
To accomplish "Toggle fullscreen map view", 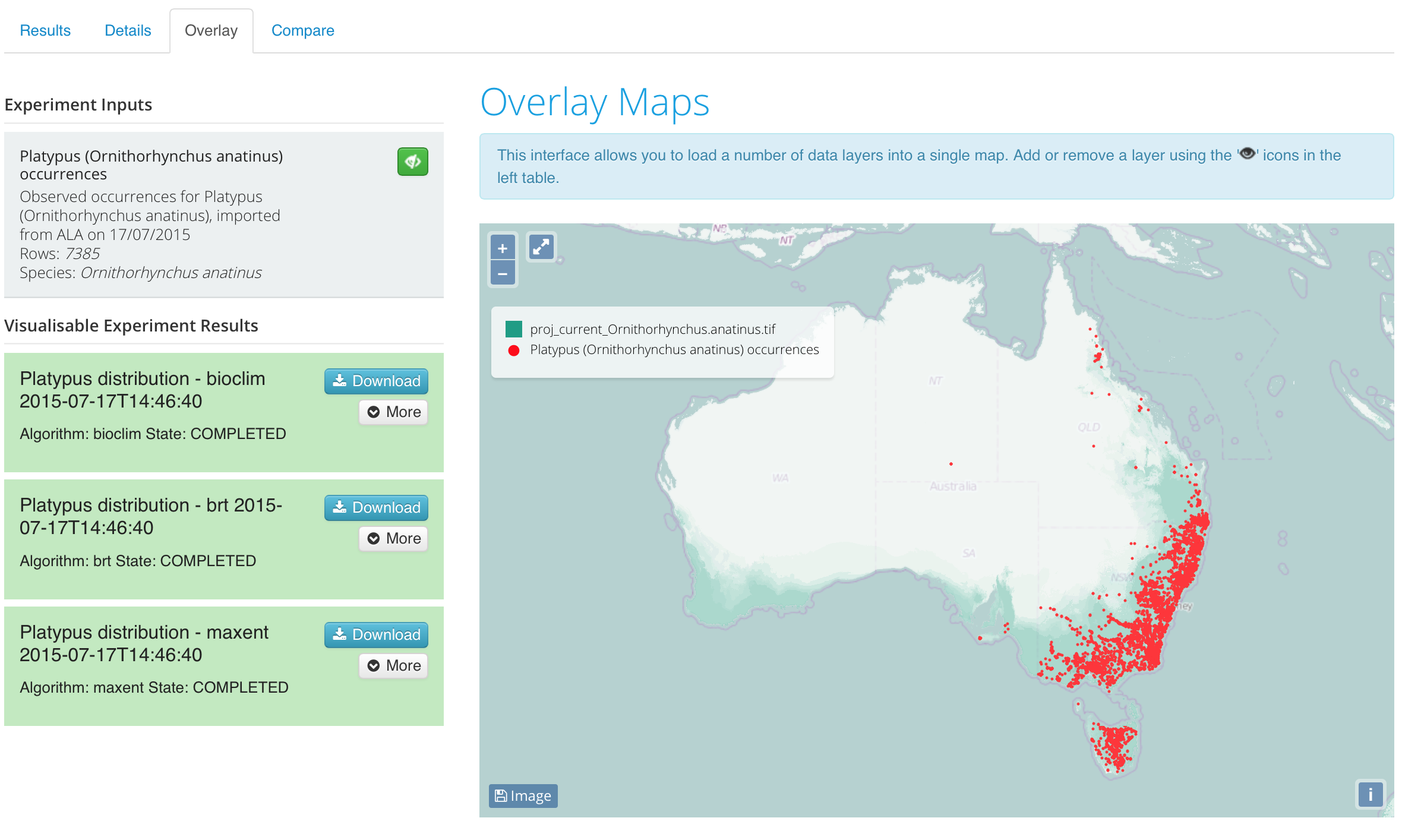I will (x=541, y=247).
